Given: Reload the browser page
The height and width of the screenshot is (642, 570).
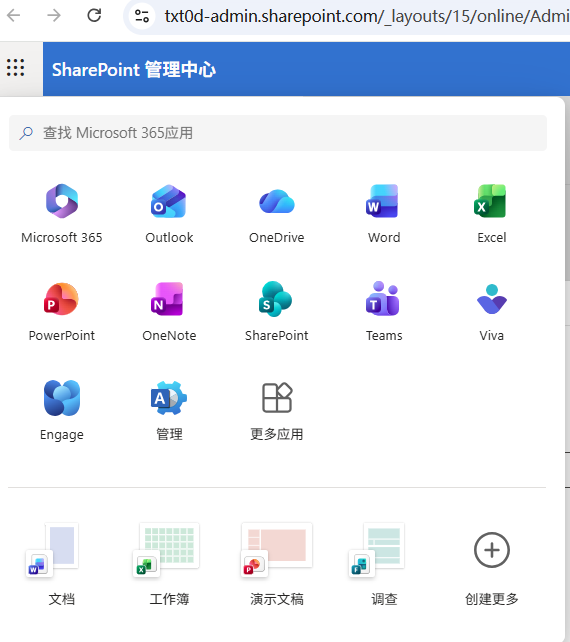Looking at the screenshot, I should coord(94,16).
